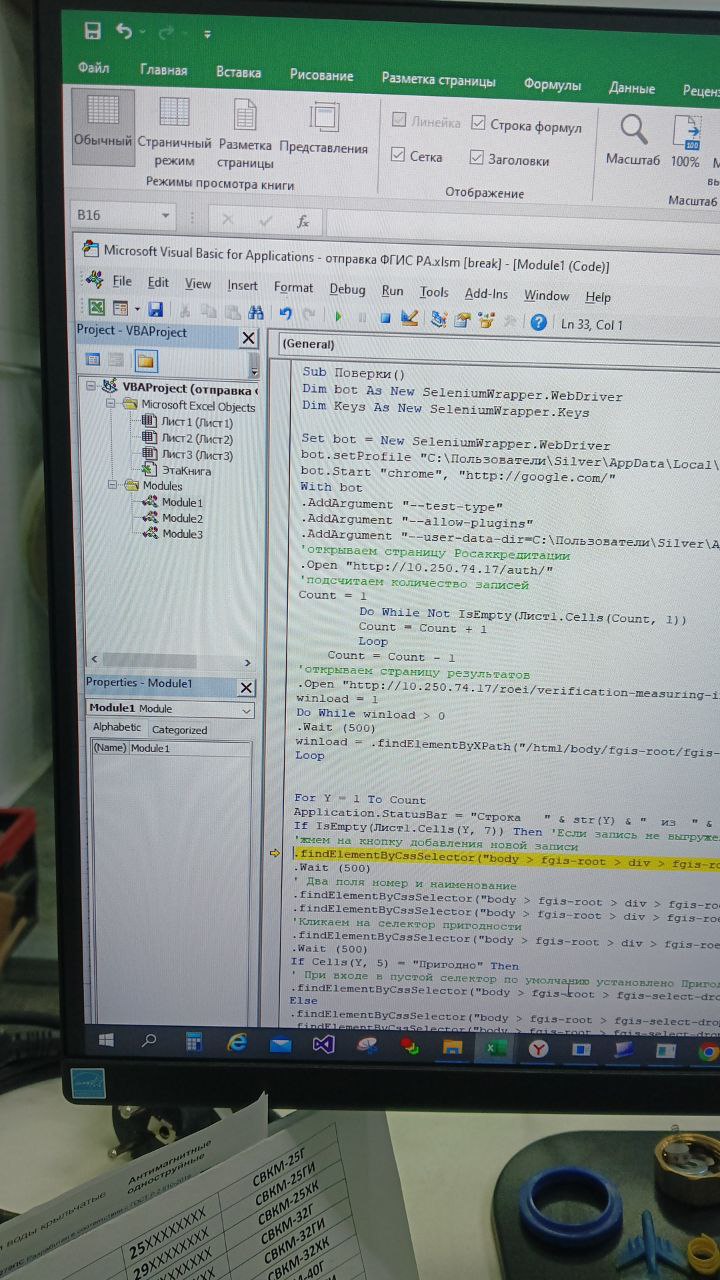Click the VBA toolbar Save icon
This screenshot has height=1280, width=720.
155,310
